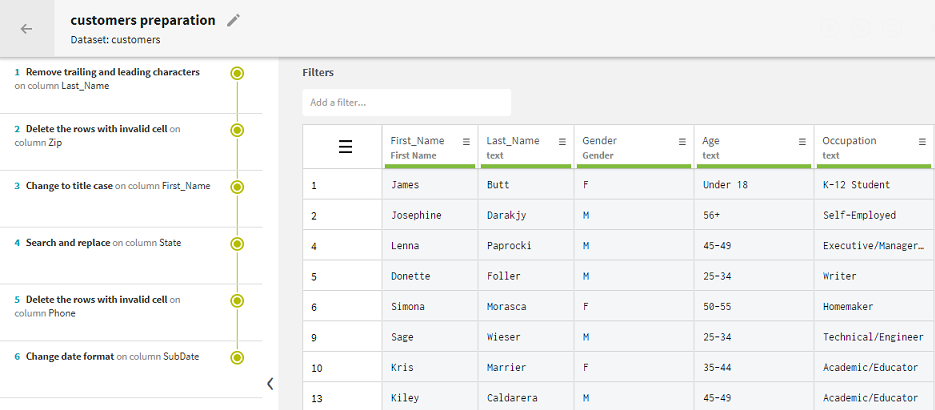
Task: Open the First Name column type dropdown
Action: [413, 155]
